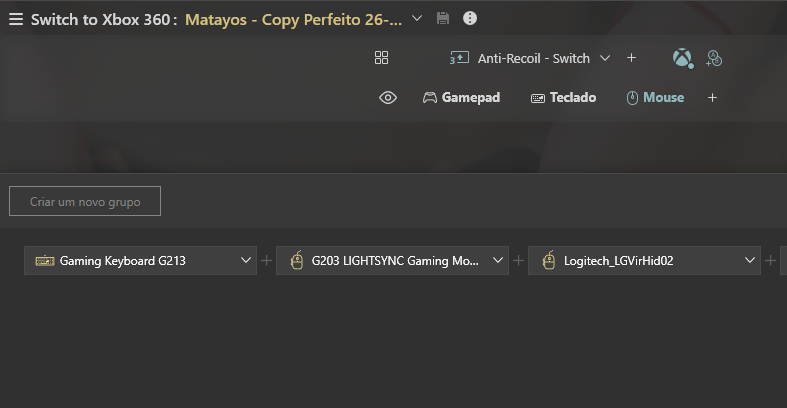
Task: Expand the Matayos config name dropdown
Action: coord(417,19)
